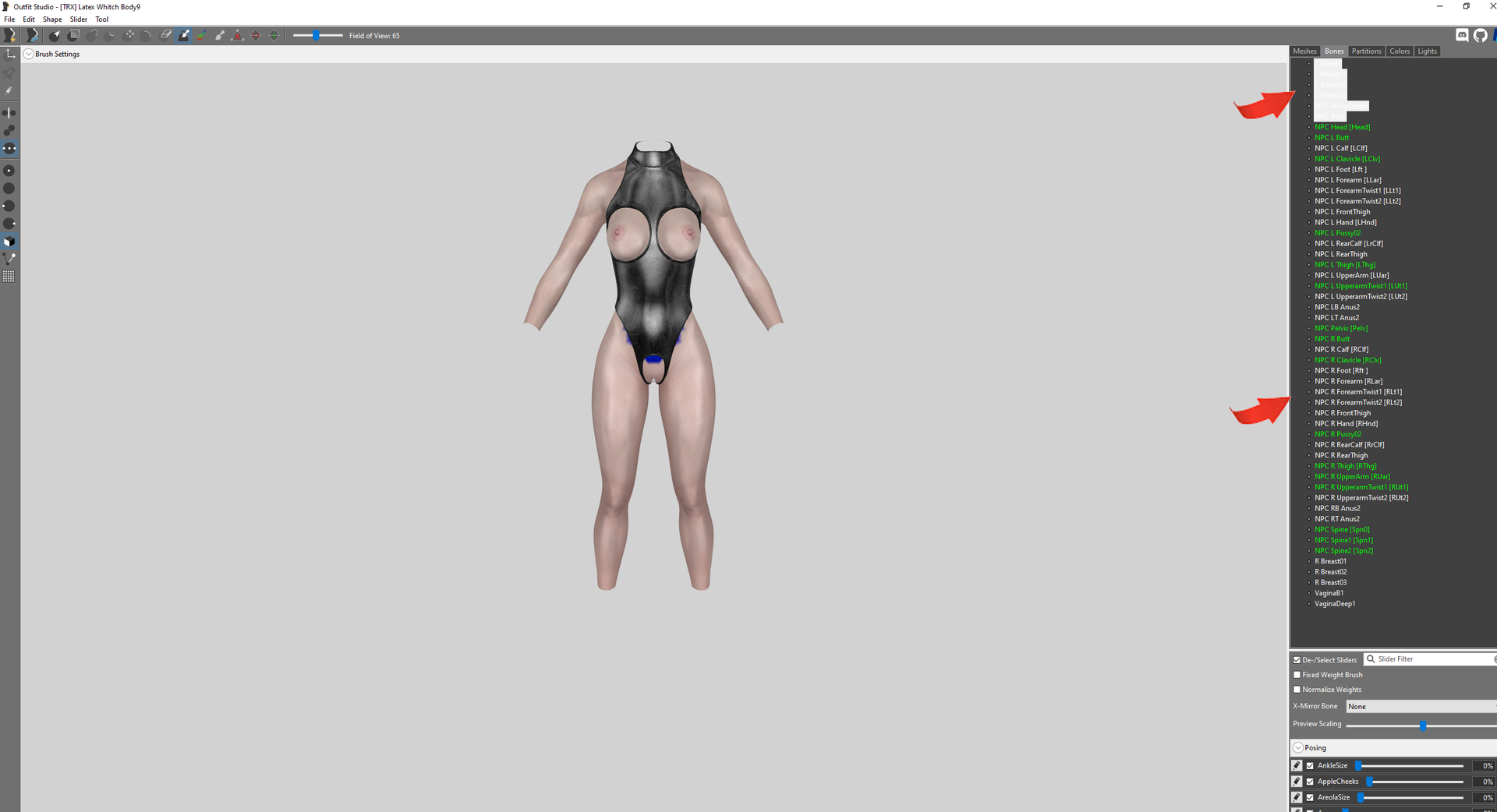
Task: Switch to the Colors tab
Action: pyautogui.click(x=1400, y=51)
